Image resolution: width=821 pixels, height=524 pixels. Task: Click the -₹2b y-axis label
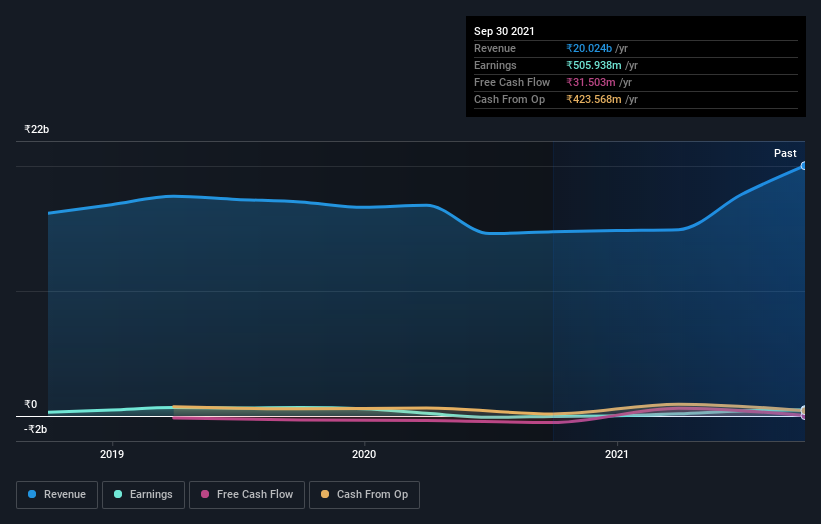pos(36,429)
